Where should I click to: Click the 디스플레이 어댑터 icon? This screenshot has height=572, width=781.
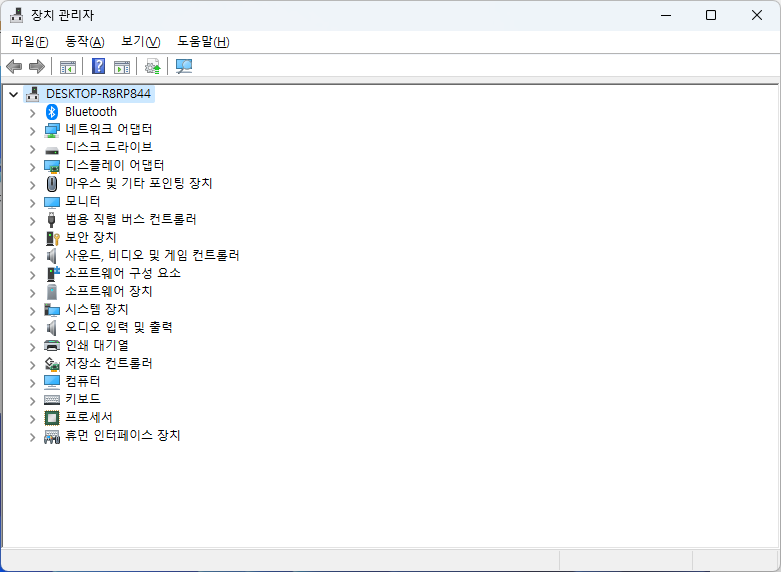click(52, 166)
